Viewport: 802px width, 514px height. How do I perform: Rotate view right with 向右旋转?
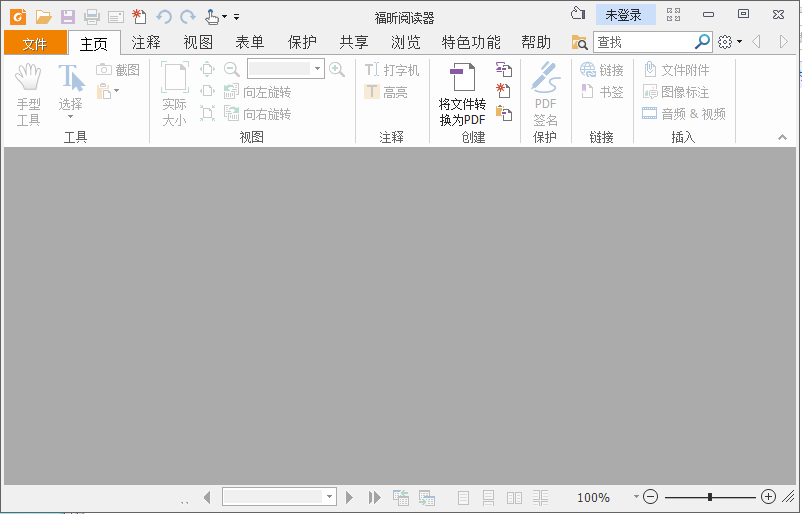click(258, 114)
